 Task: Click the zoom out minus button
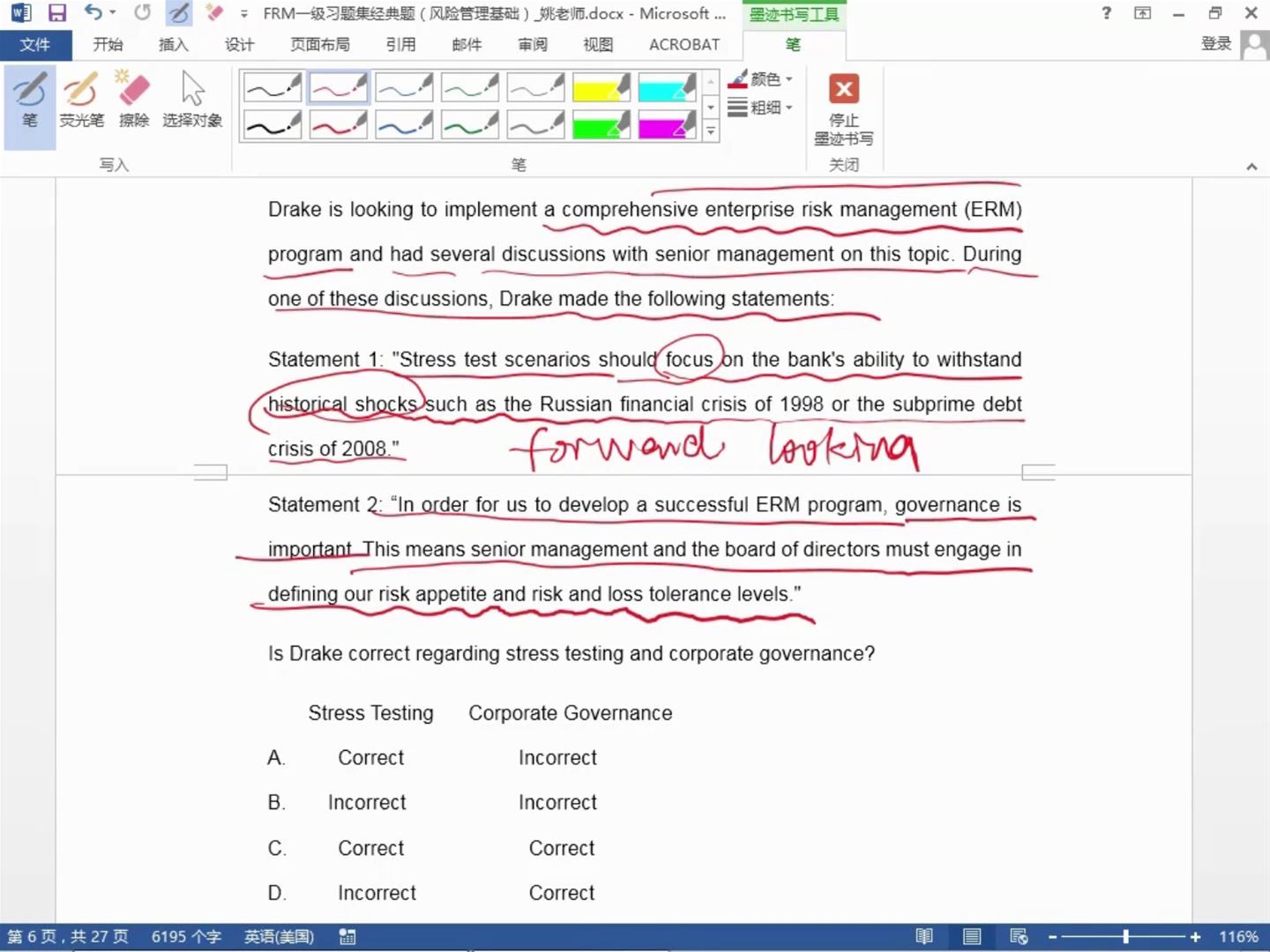coord(1052,937)
